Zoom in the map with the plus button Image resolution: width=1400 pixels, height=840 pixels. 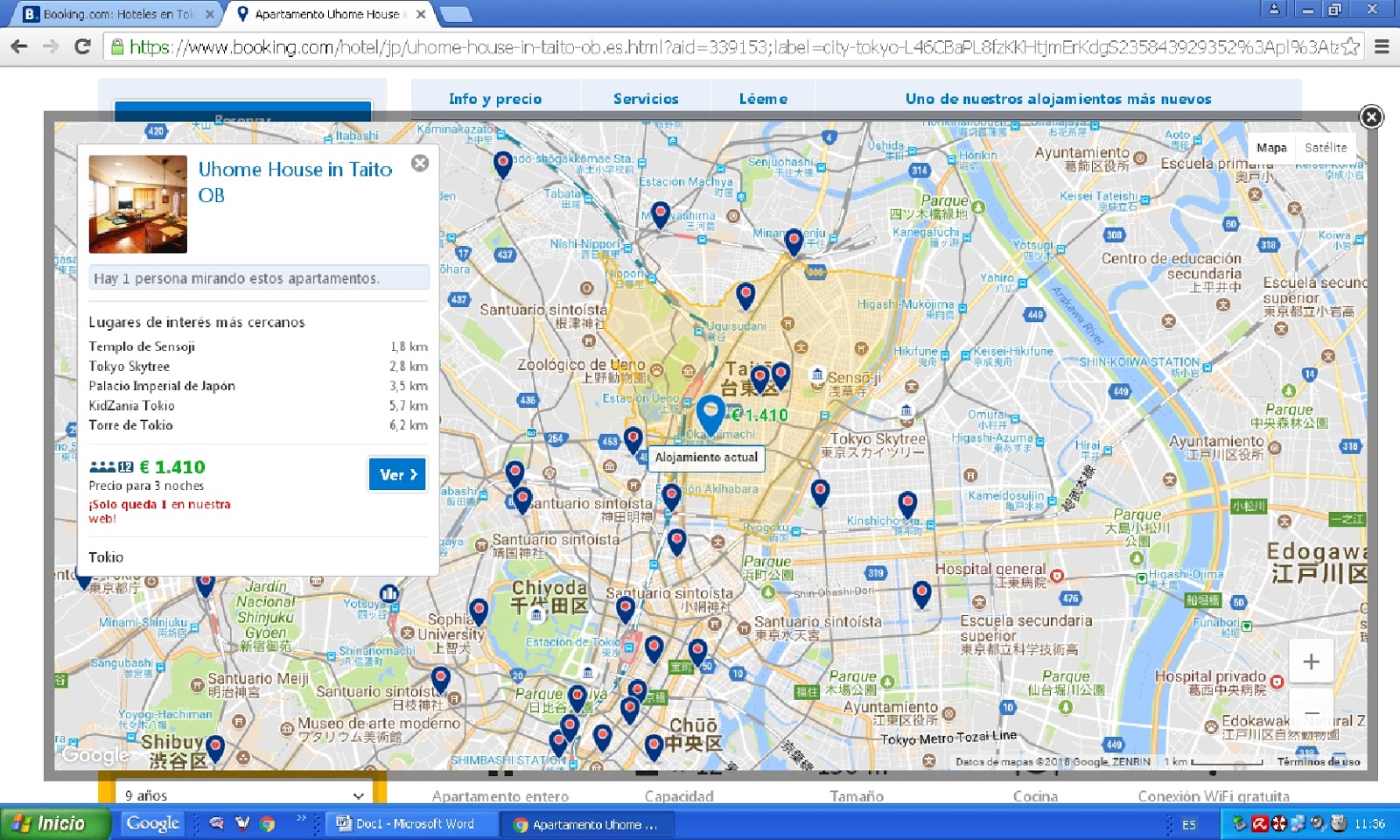1311,661
